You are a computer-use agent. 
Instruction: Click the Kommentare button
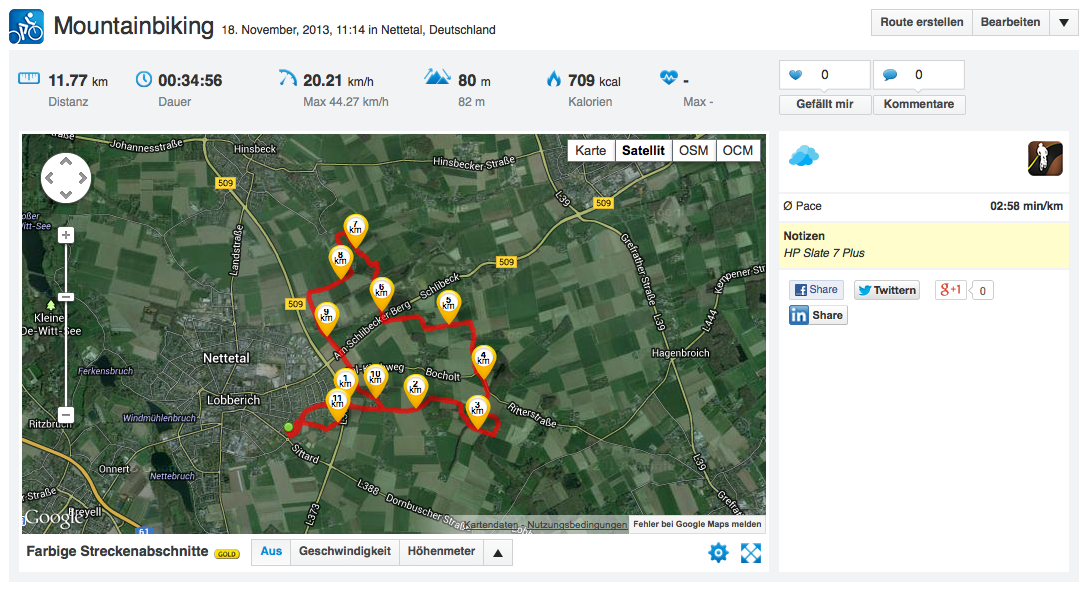coord(919,104)
